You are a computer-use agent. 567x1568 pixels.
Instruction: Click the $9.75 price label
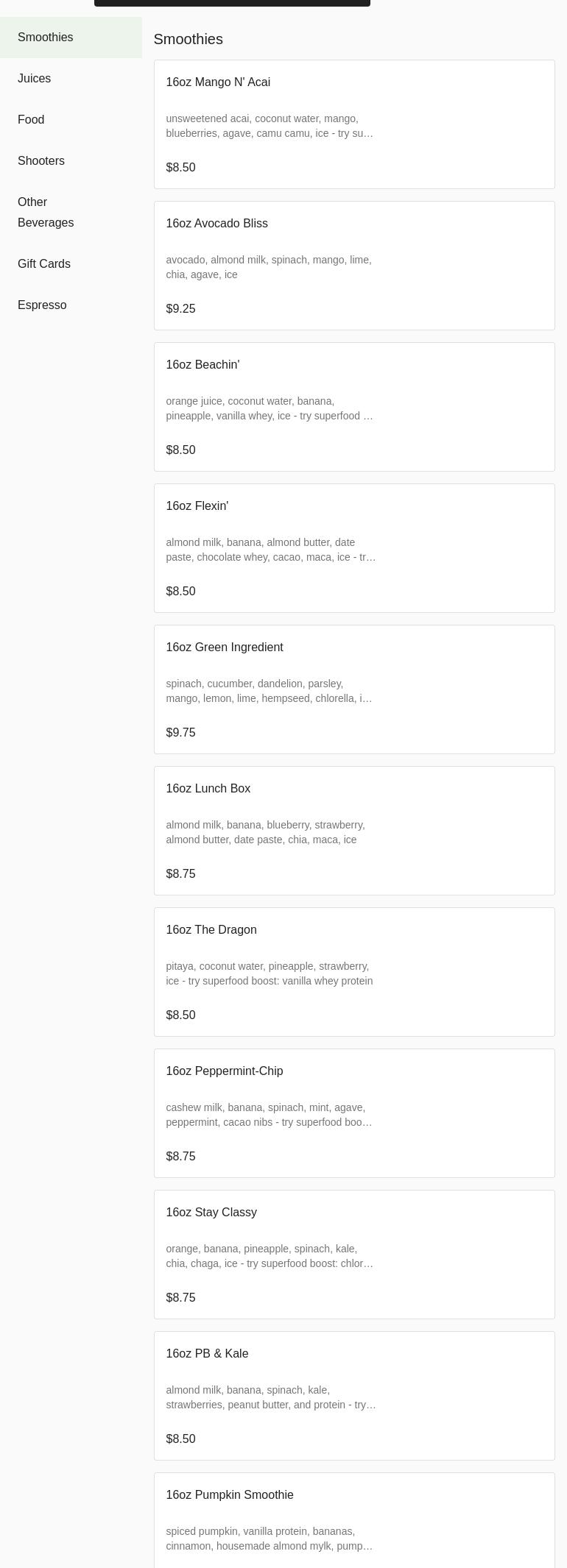(181, 733)
